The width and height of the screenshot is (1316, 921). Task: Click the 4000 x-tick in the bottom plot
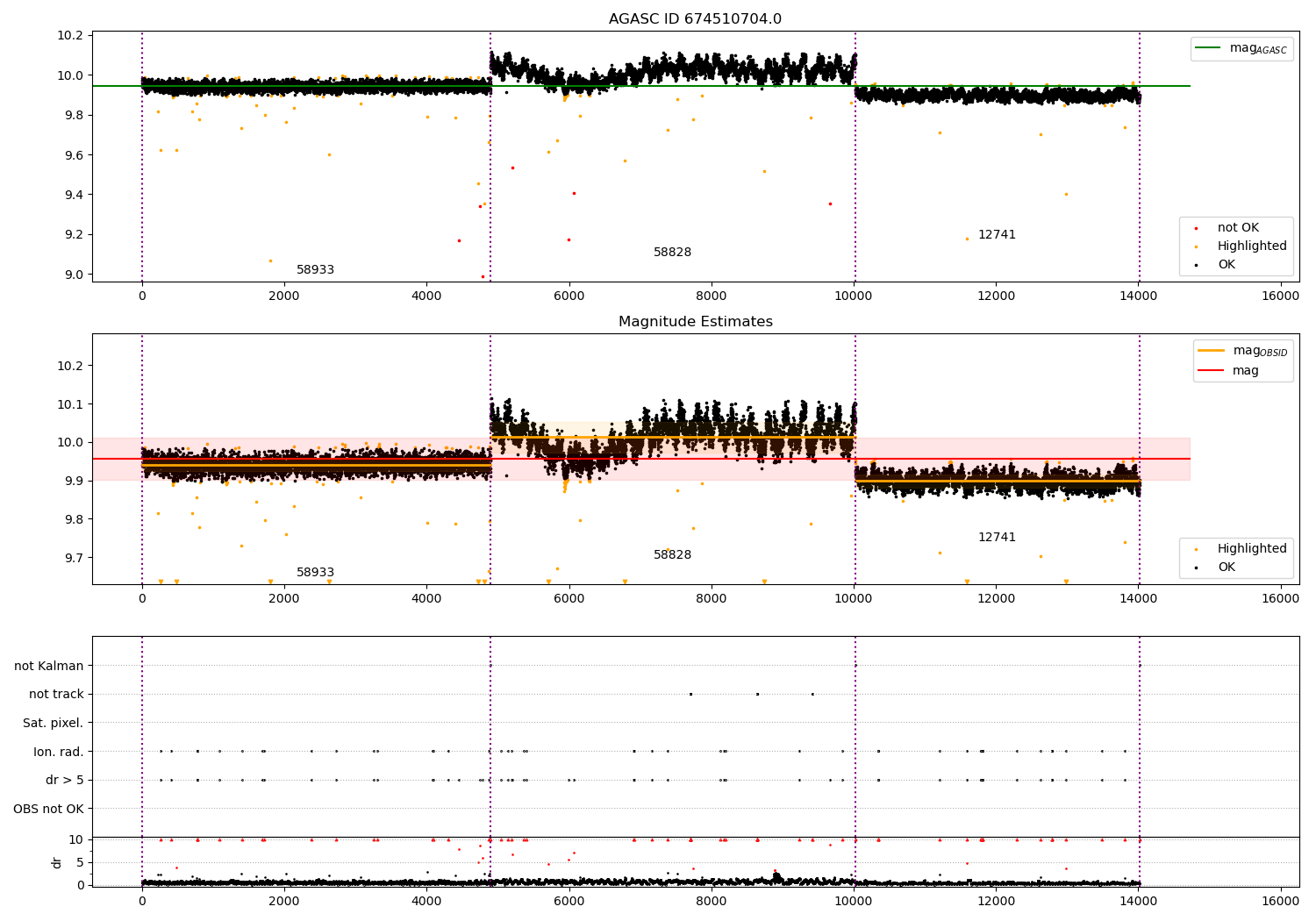[426, 901]
